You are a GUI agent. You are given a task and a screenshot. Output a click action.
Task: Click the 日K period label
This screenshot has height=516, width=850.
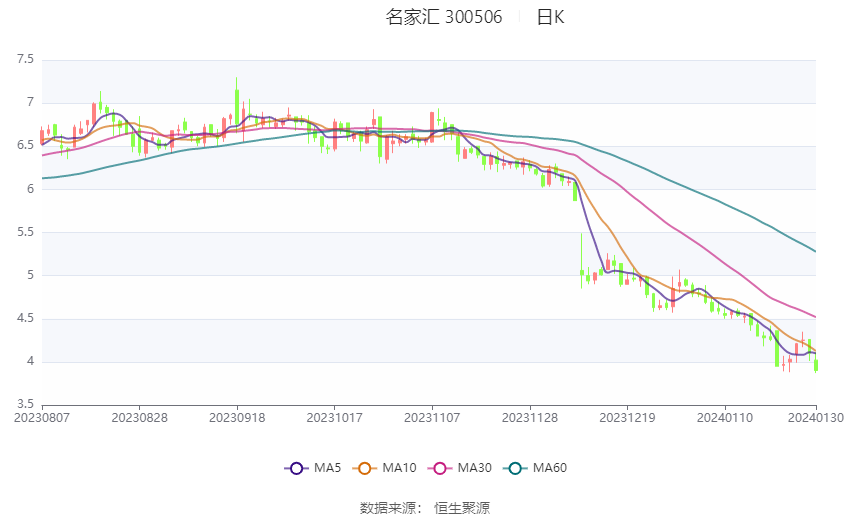tap(551, 17)
